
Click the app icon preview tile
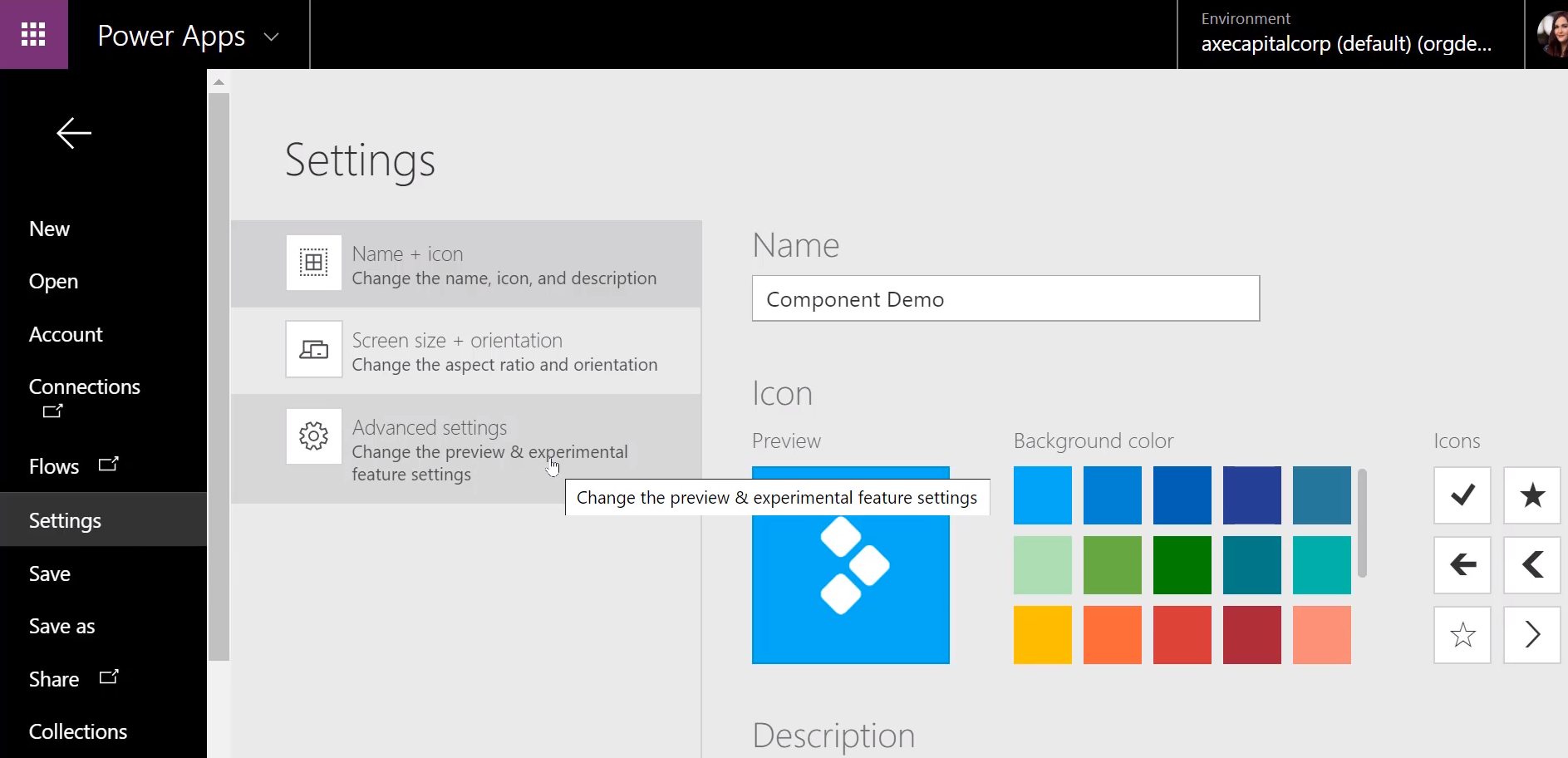851,565
